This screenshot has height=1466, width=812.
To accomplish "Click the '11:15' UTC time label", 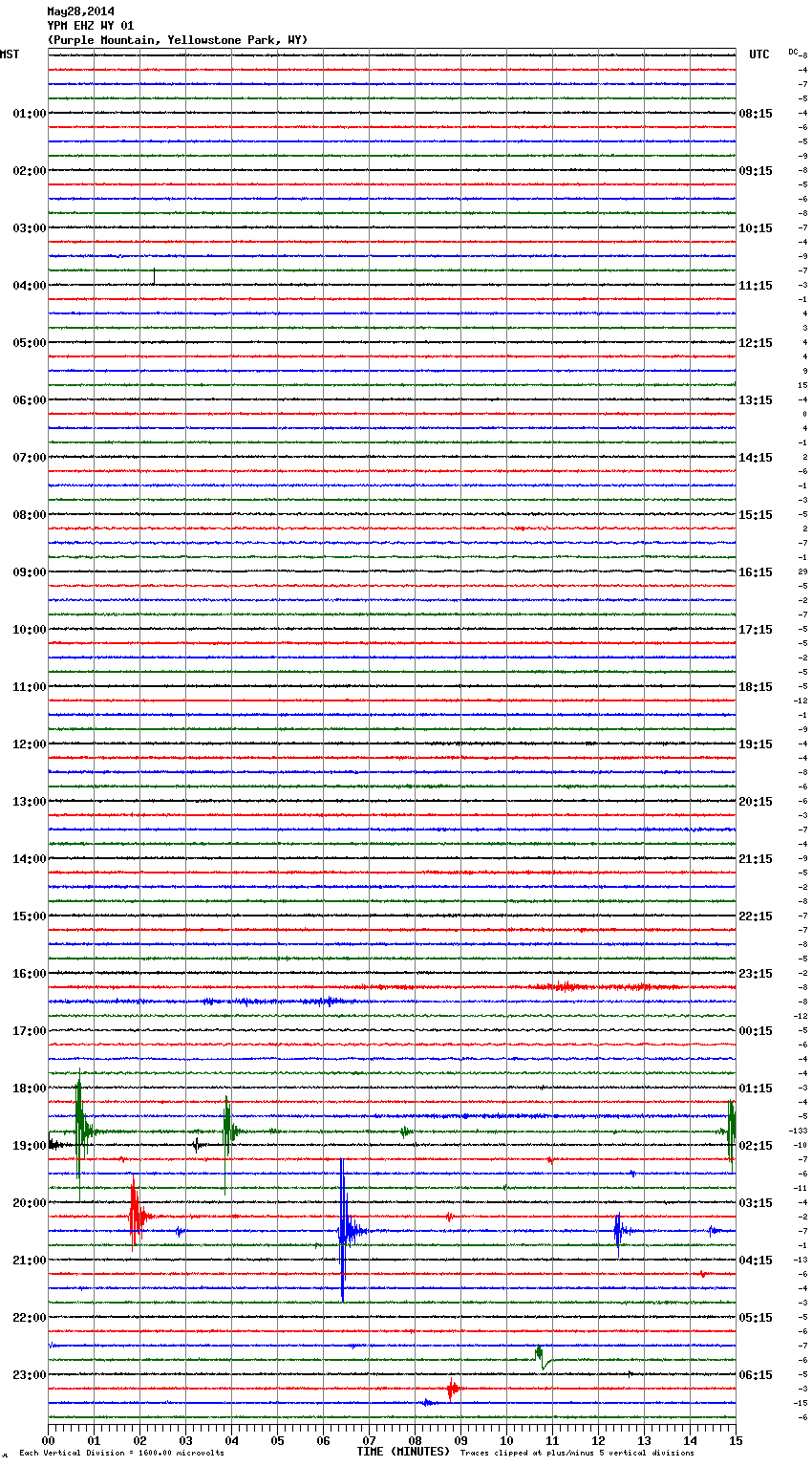I will click(x=756, y=286).
